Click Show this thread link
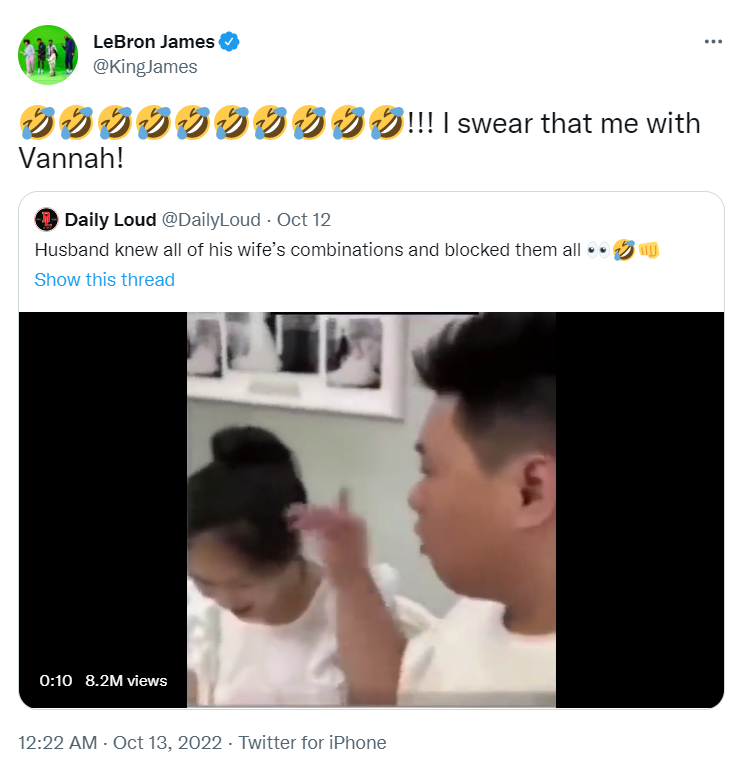Screen dimensions: 744x772 click(104, 280)
